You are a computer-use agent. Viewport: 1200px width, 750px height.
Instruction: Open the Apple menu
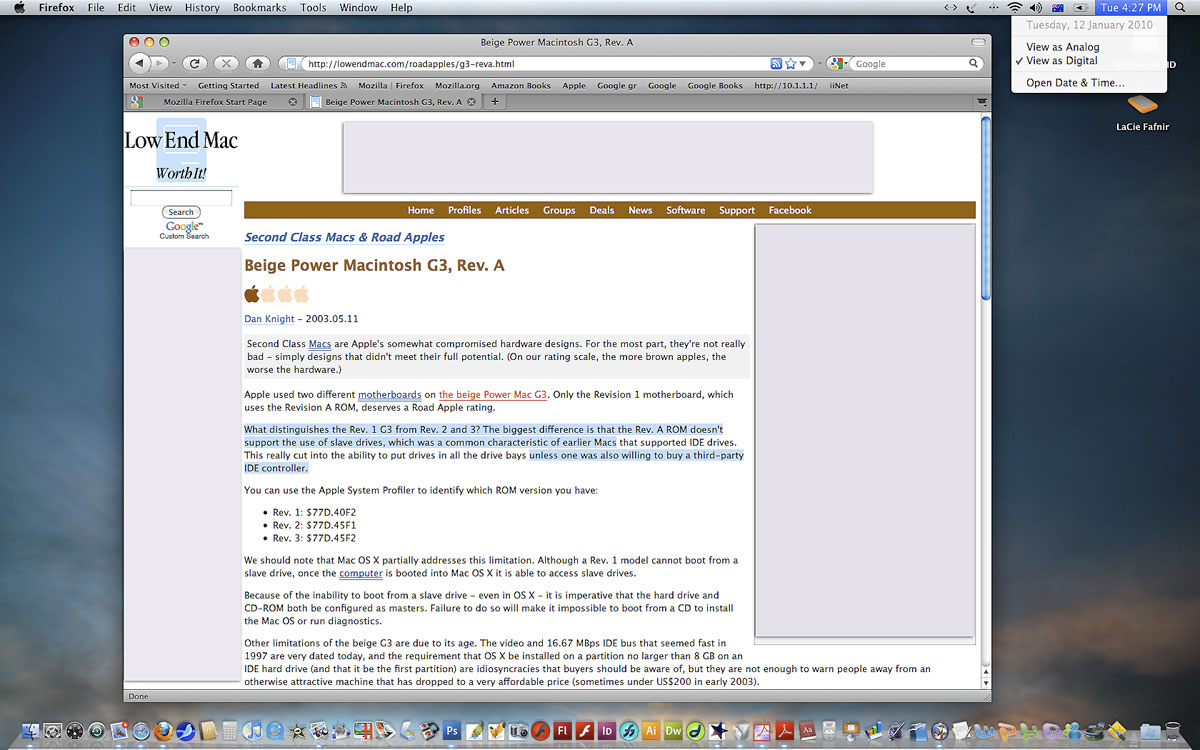(19, 7)
